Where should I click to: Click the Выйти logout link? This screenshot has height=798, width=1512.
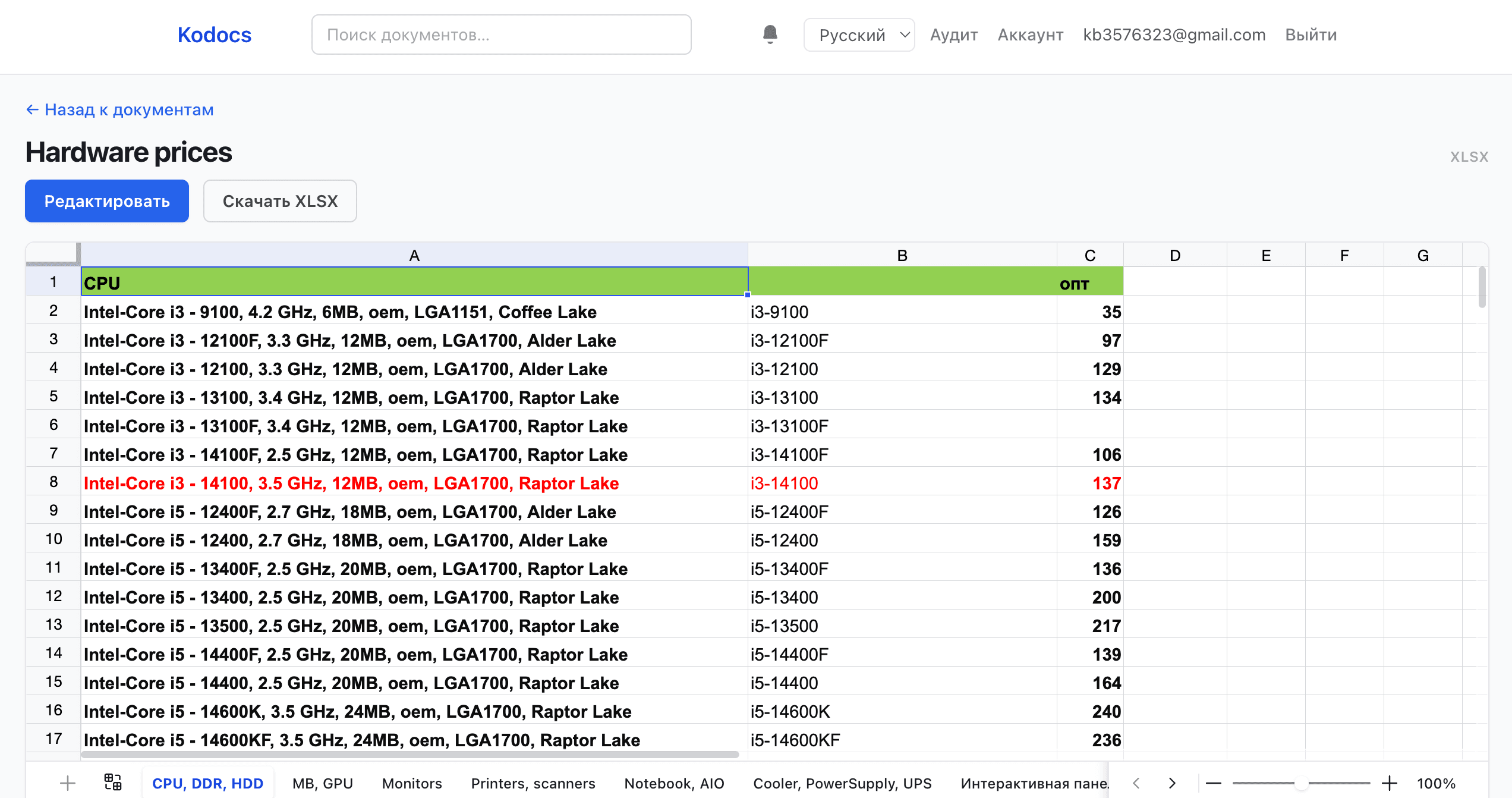pos(1311,34)
